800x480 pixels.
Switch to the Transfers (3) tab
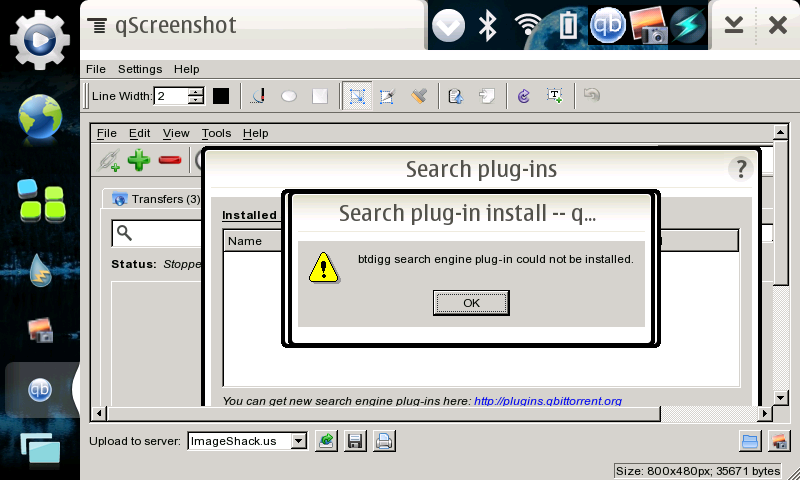point(157,199)
